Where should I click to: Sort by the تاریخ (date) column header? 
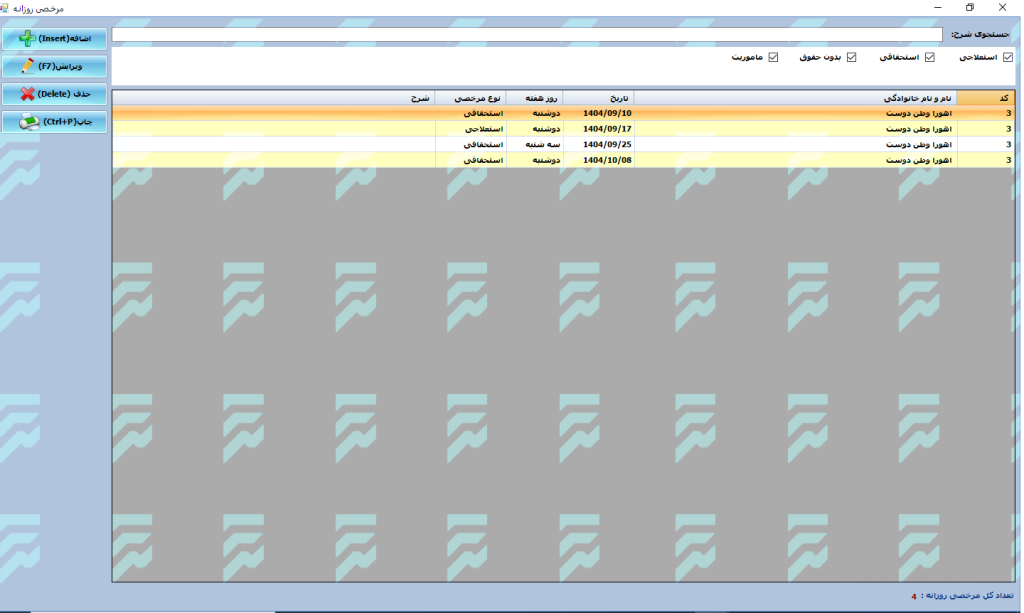tap(598, 98)
